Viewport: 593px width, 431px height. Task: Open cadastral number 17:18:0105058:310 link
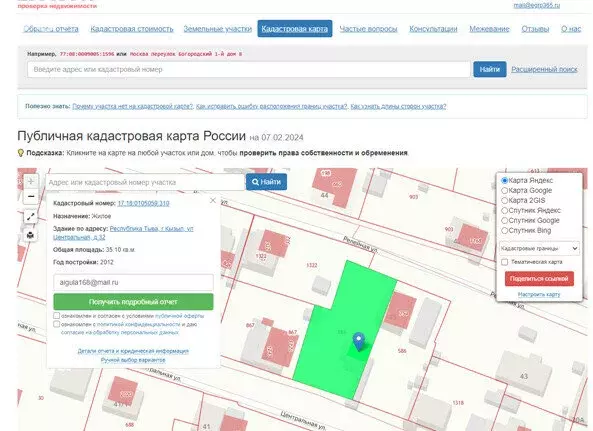(x=143, y=203)
